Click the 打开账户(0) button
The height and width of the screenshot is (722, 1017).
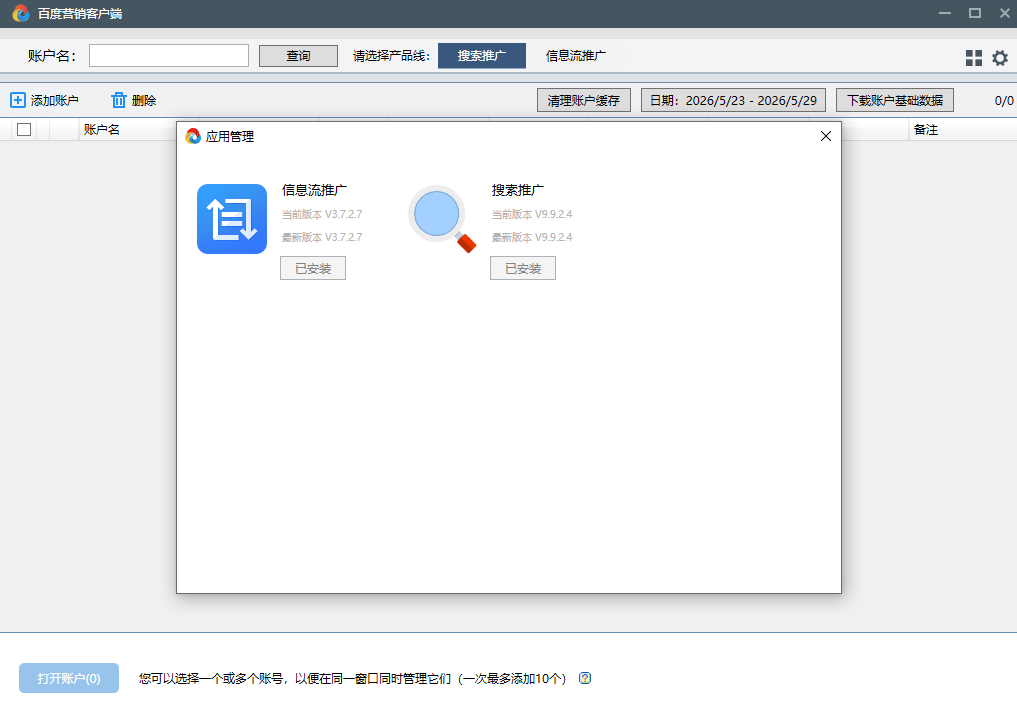click(x=69, y=678)
